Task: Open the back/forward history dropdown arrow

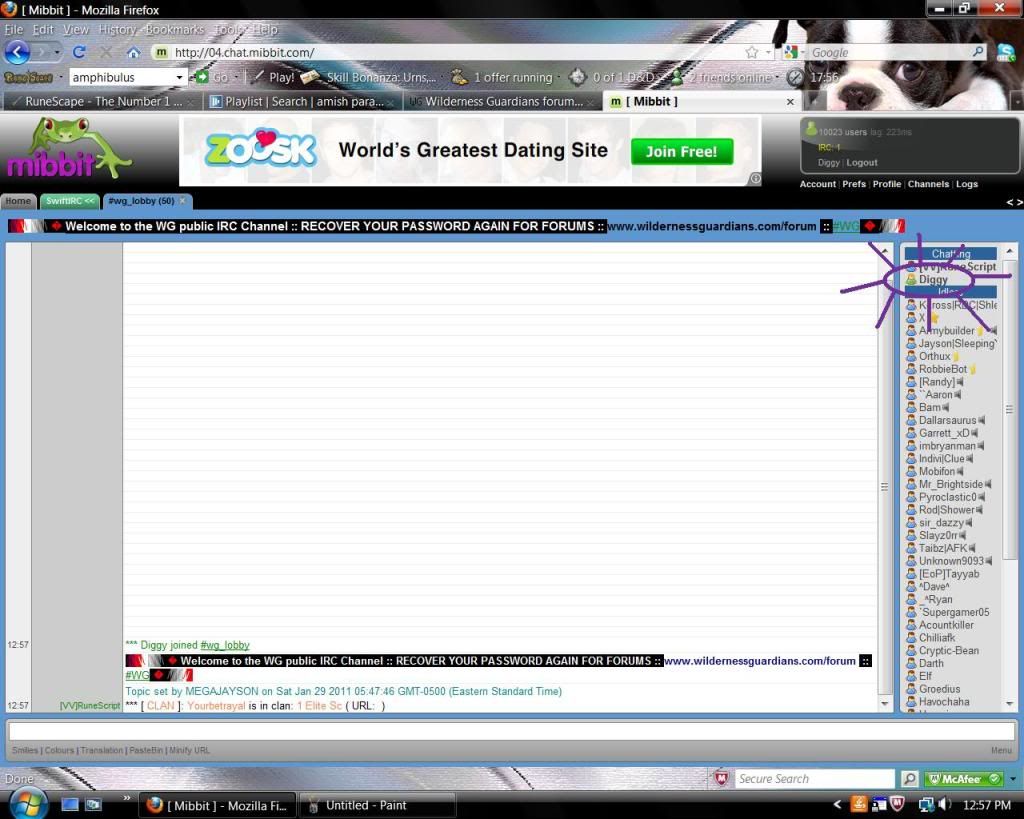Action: (57, 52)
